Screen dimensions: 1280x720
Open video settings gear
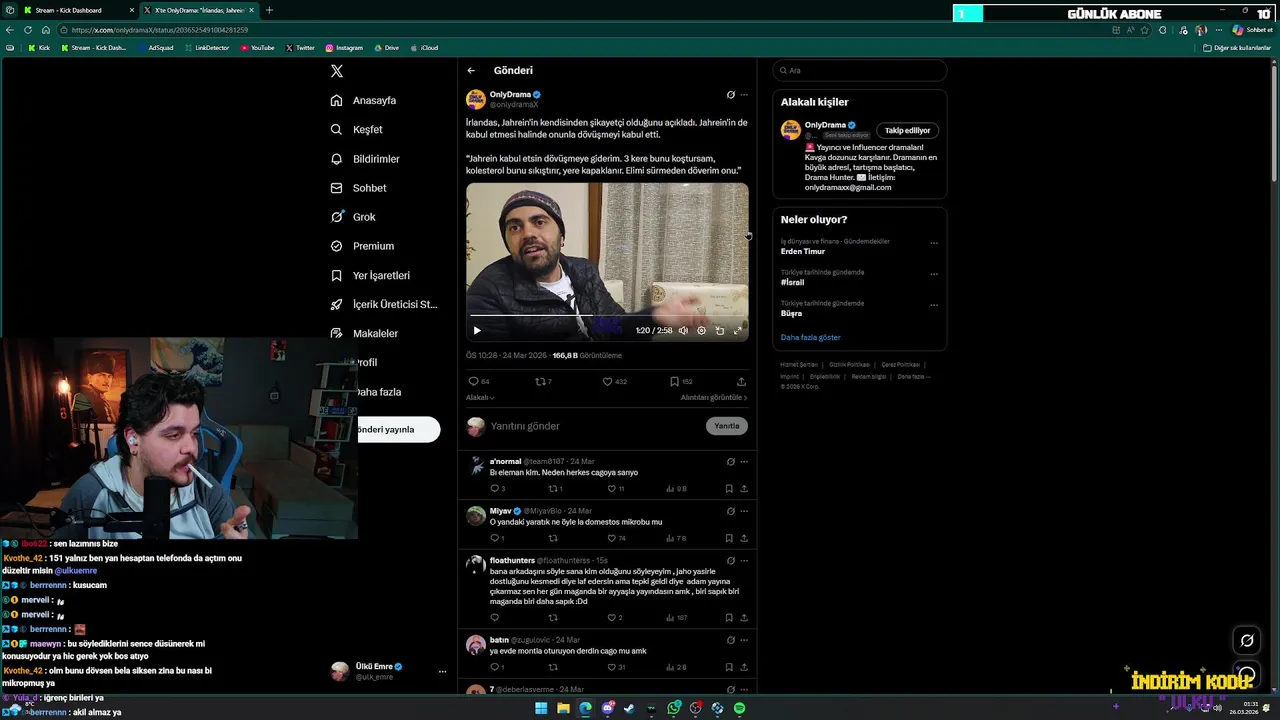(x=701, y=330)
